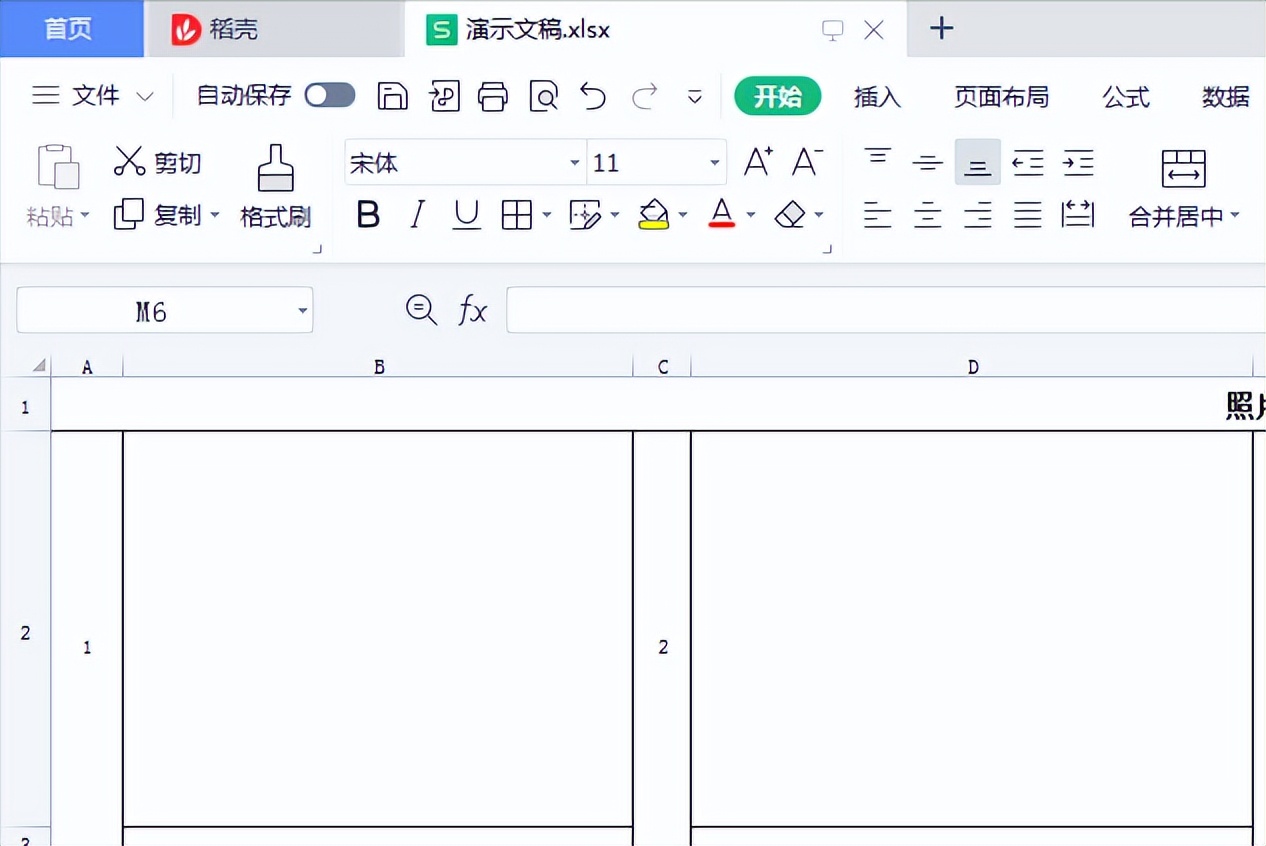The image size is (1266, 846).
Task: Undo the last action
Action: (x=593, y=96)
